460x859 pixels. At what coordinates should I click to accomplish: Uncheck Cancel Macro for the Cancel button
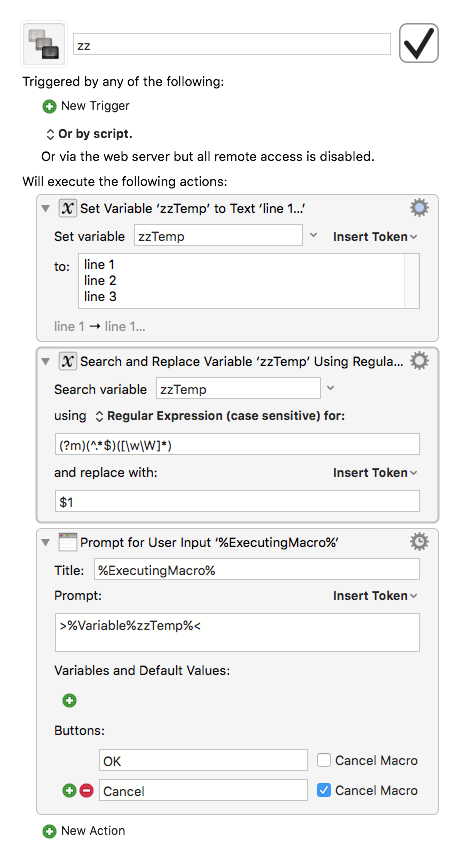[x=324, y=791]
